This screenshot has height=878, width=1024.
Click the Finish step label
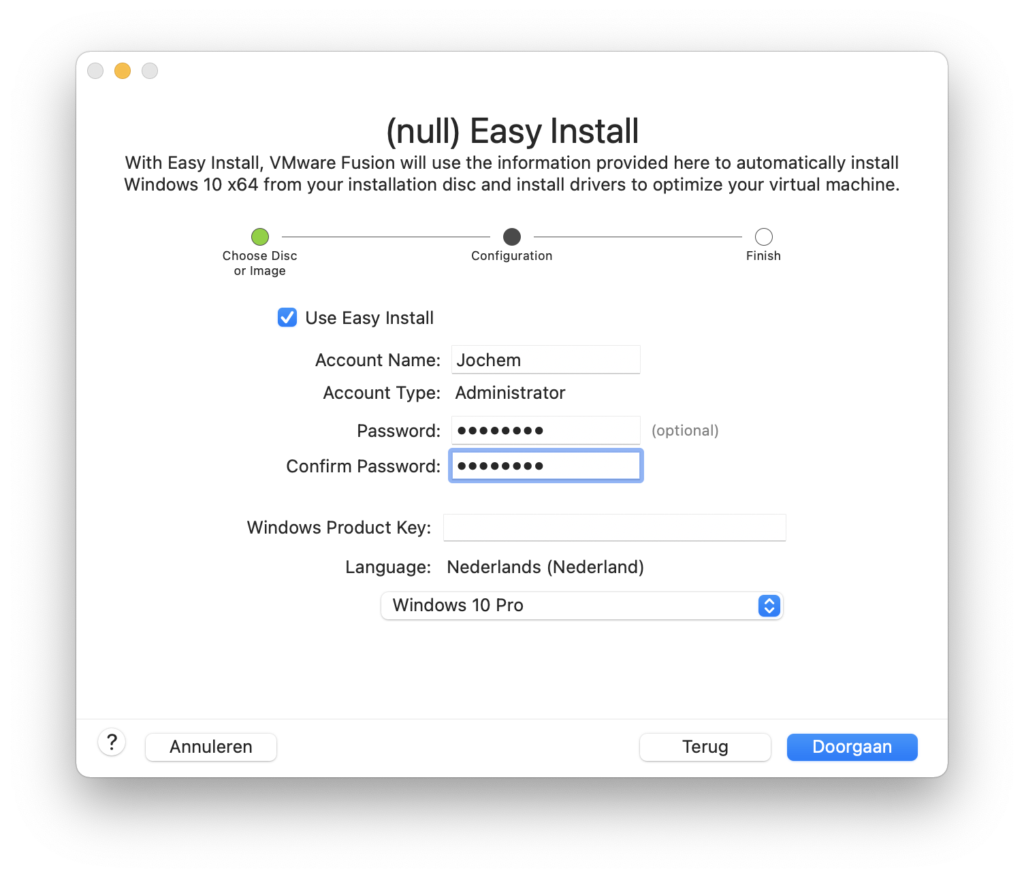763,256
